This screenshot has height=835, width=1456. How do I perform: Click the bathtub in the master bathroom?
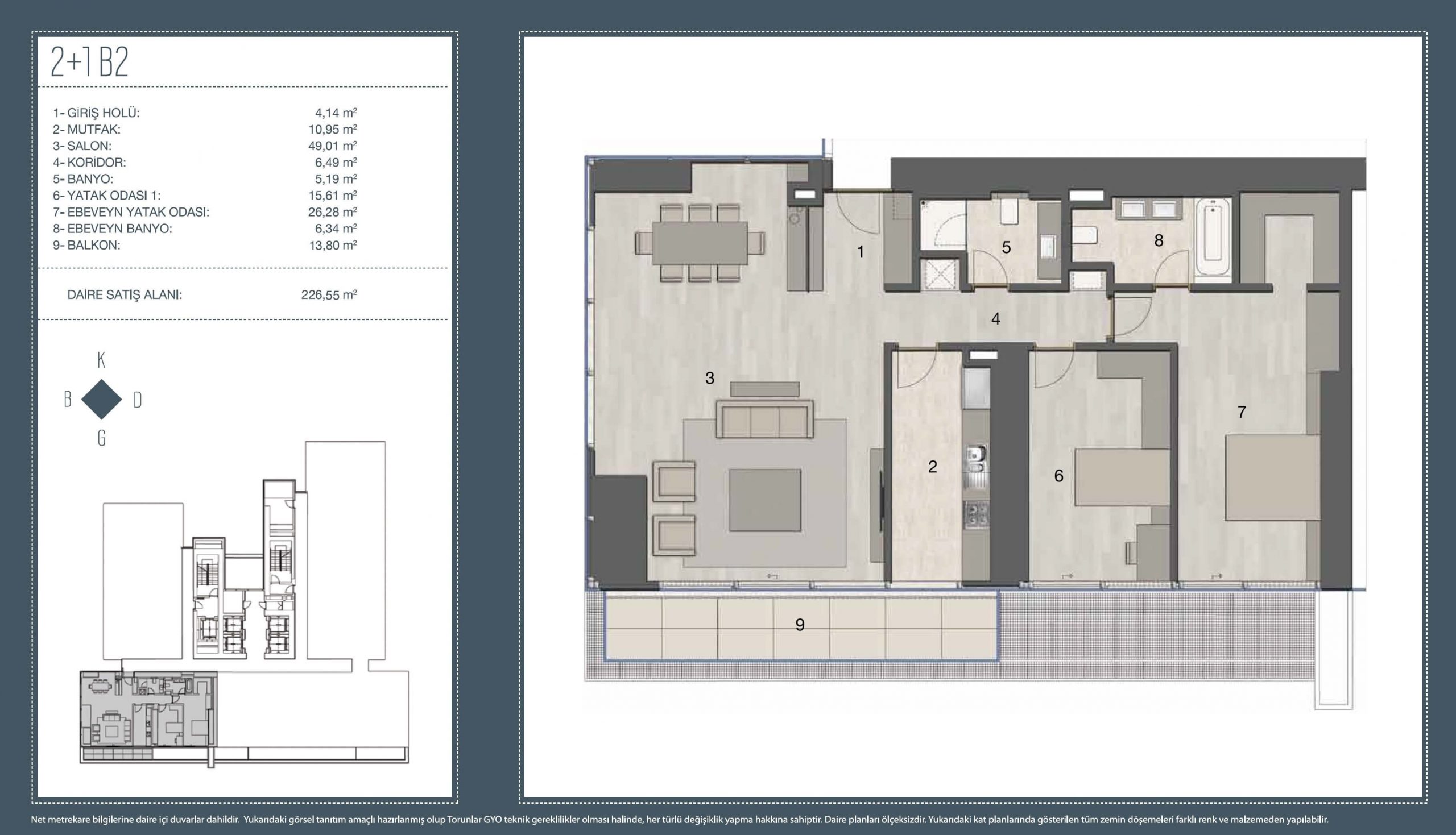point(1213,238)
